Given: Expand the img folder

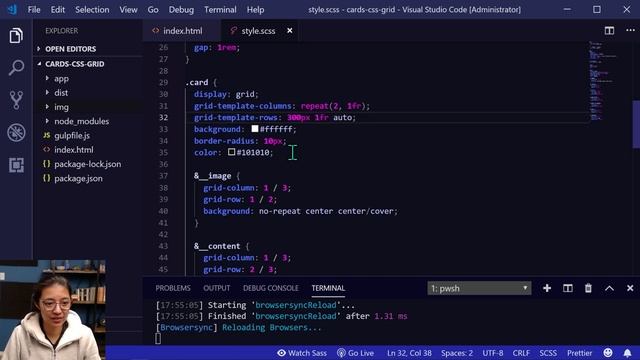Looking at the screenshot, I should (x=61, y=107).
